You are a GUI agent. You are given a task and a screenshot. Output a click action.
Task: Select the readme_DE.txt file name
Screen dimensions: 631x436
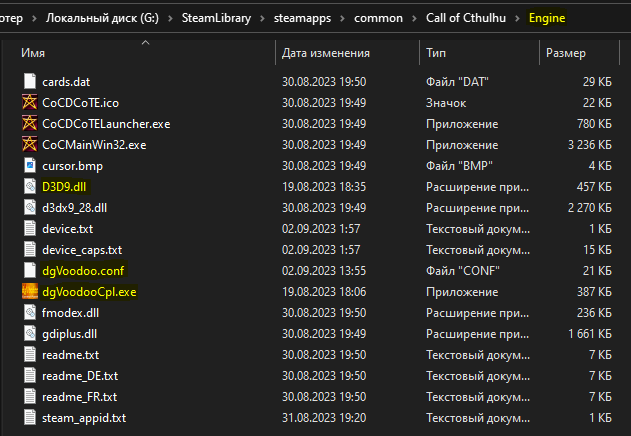80,375
